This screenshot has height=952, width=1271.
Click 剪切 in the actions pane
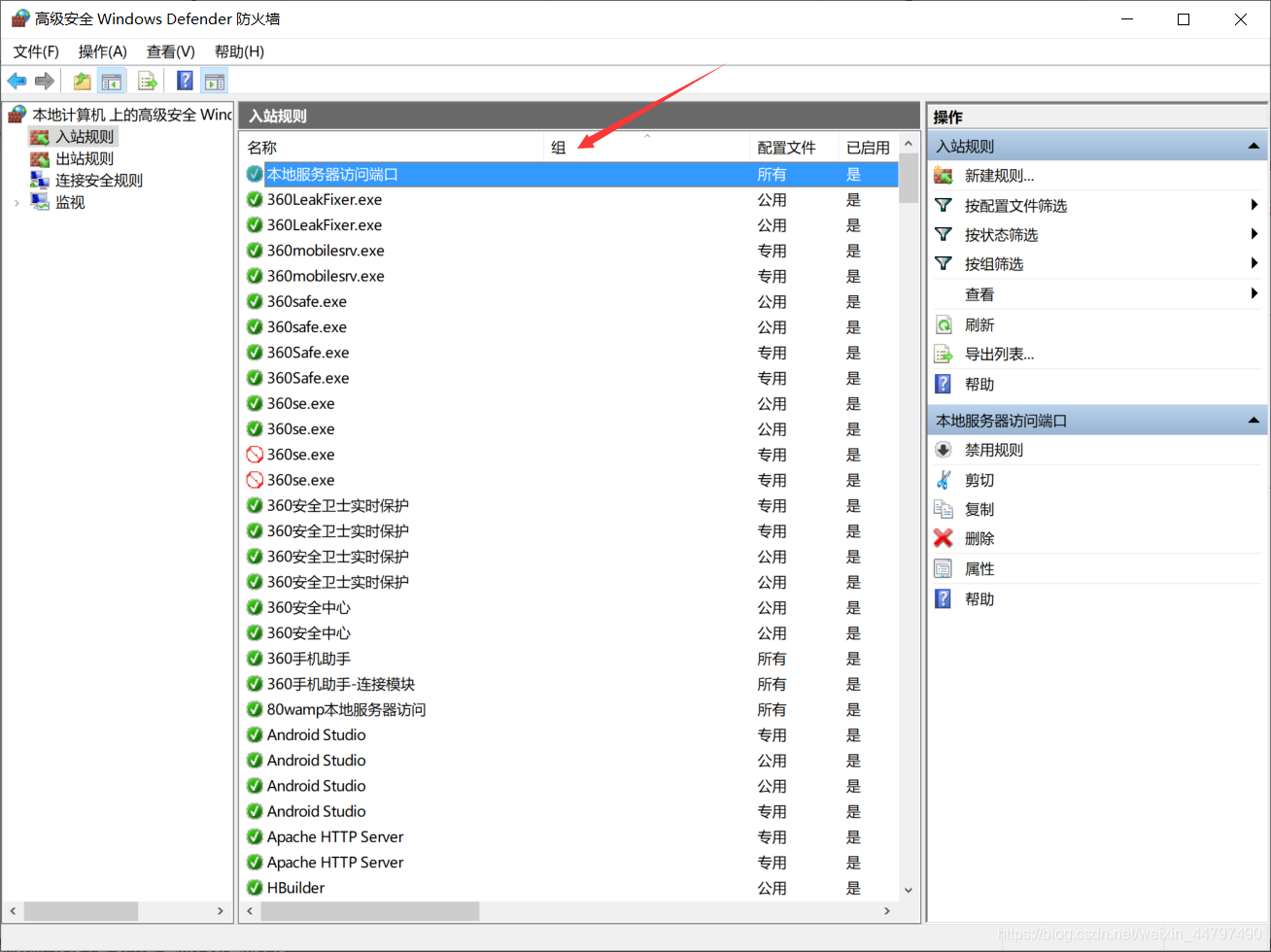979,481
